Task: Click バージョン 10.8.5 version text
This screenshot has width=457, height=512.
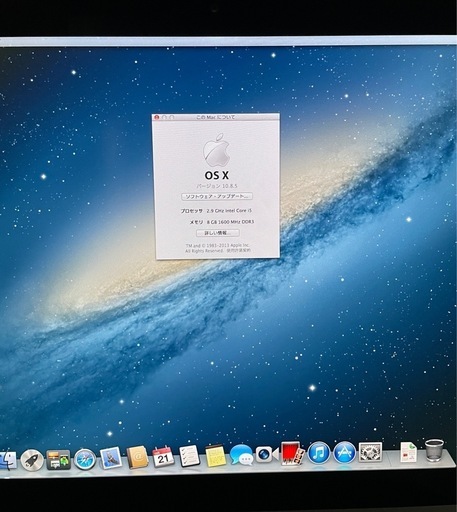Action: point(217,186)
